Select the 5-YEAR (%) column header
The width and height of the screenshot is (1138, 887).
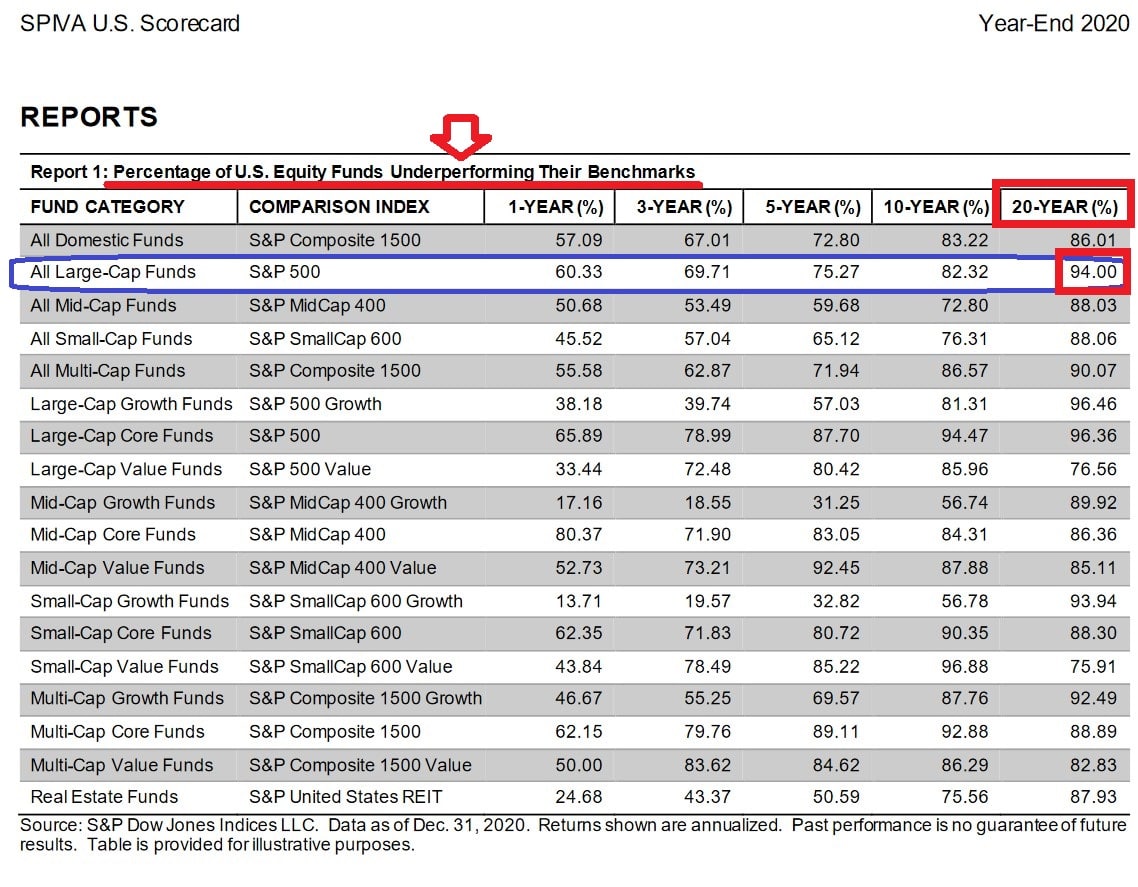click(x=813, y=207)
